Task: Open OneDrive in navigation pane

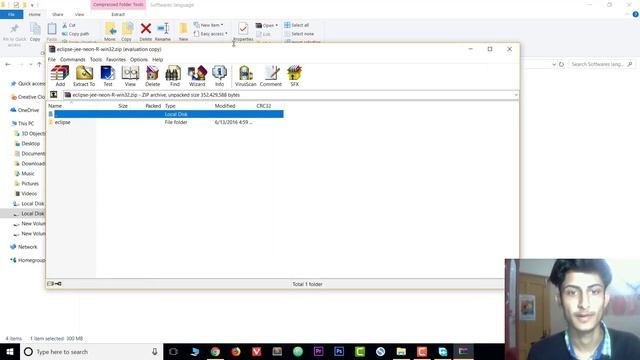Action: point(24,110)
